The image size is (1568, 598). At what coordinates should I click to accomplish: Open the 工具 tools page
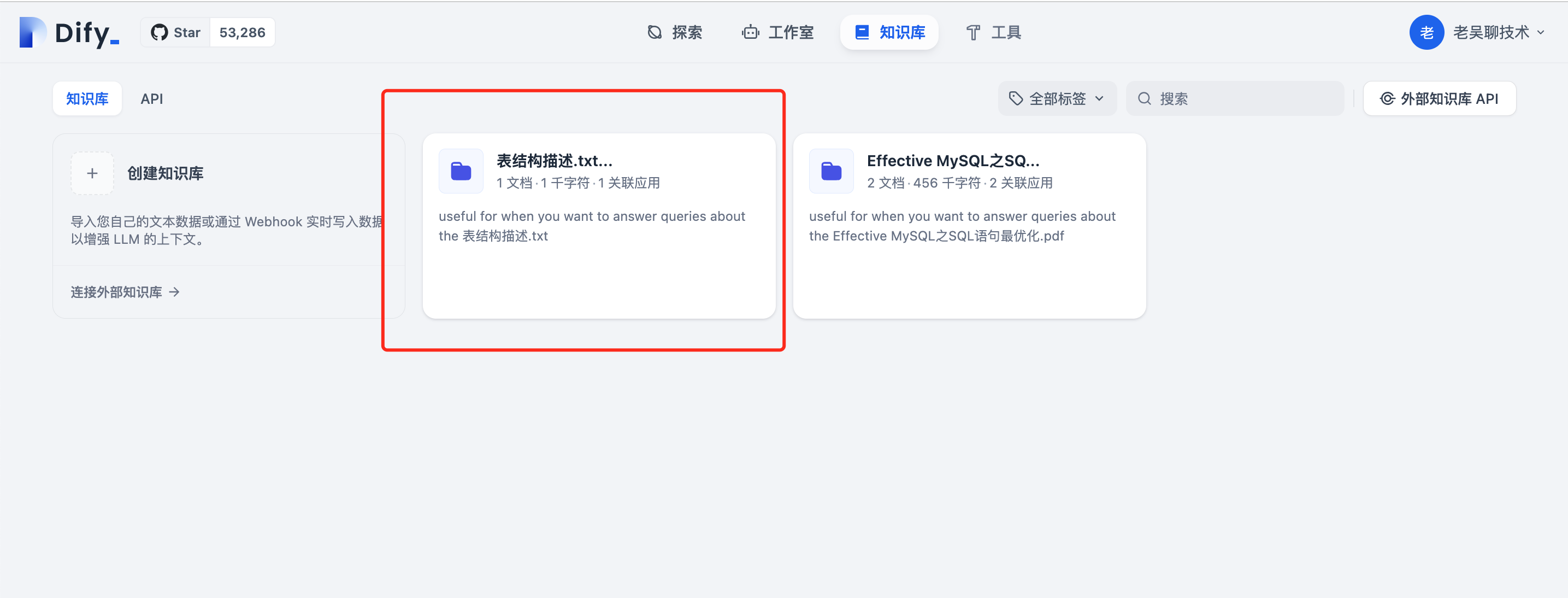tap(993, 32)
